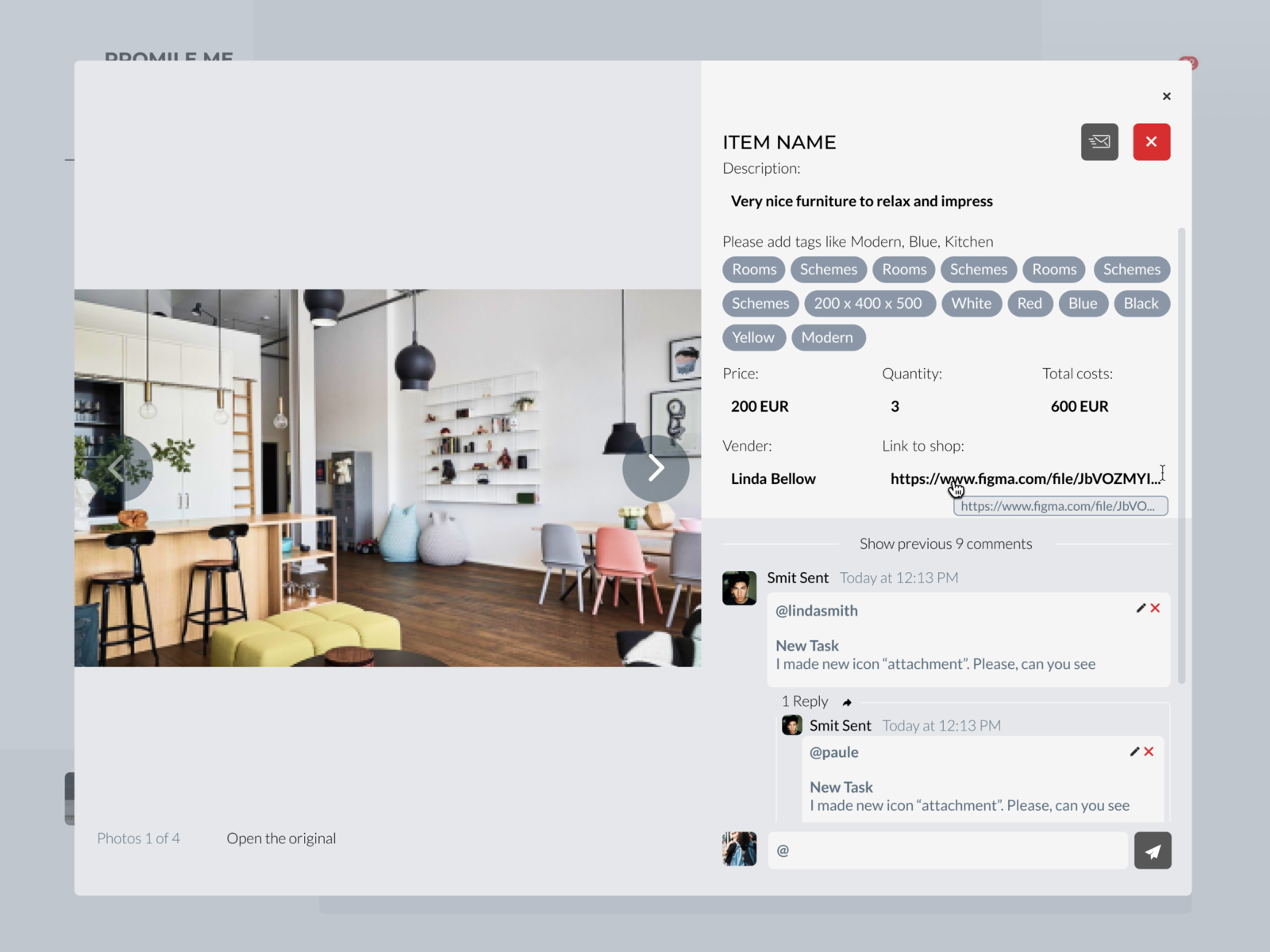Image resolution: width=1270 pixels, height=952 pixels.
Task: Close the item details dialog
Action: coord(1166,96)
